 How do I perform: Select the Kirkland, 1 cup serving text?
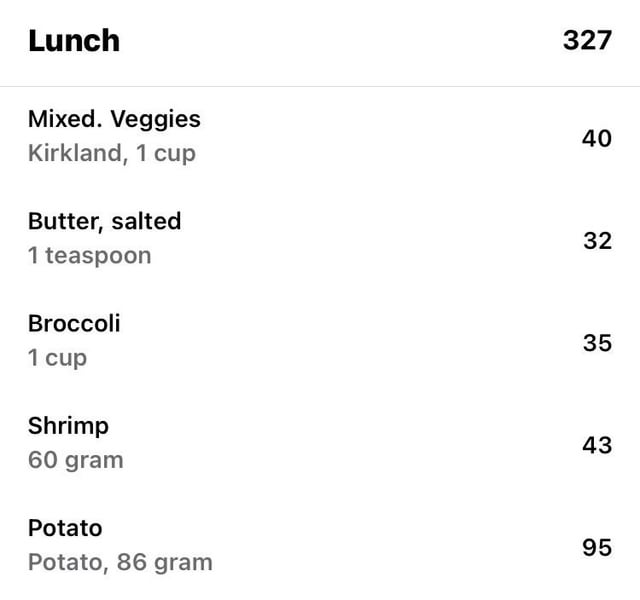click(112, 153)
